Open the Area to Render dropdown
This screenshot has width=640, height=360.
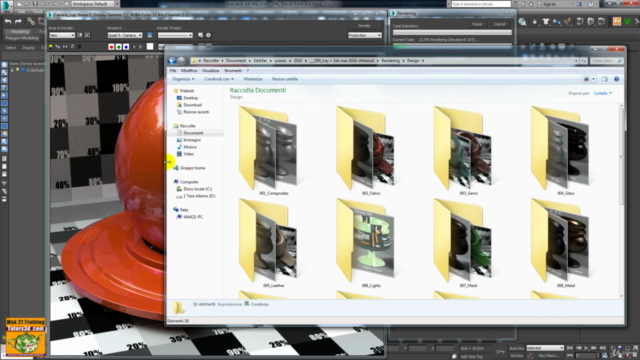(x=62, y=36)
